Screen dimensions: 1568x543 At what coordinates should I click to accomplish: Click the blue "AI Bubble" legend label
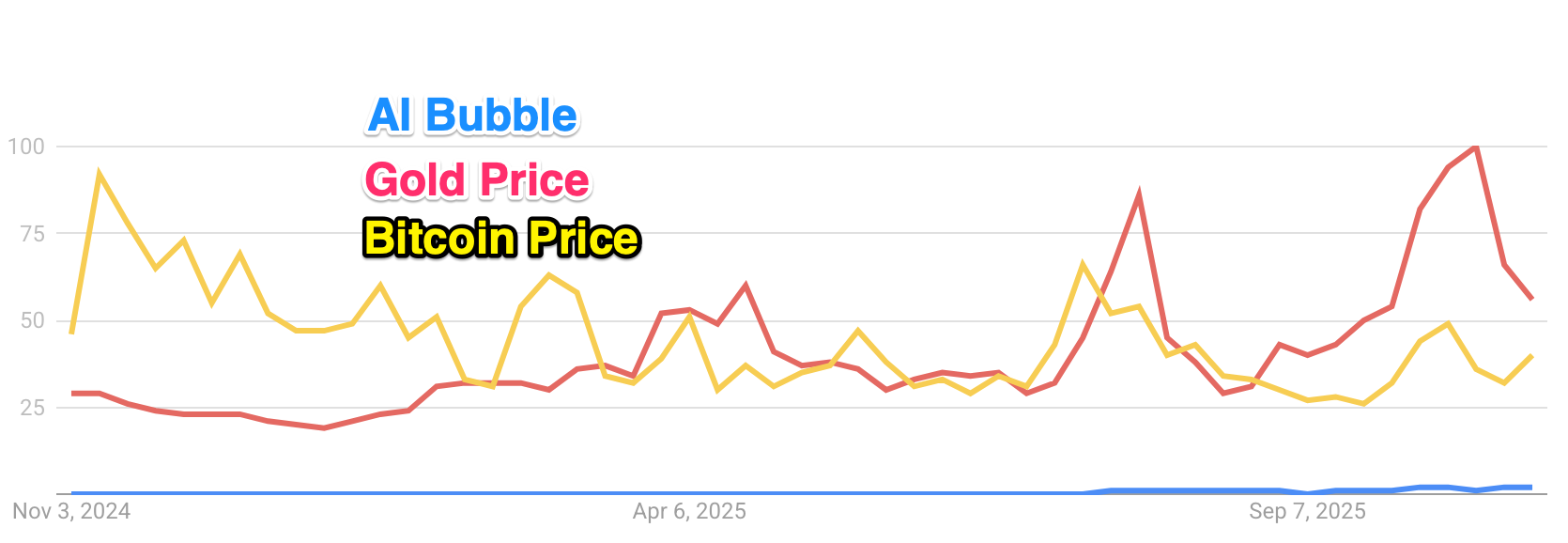(472, 116)
